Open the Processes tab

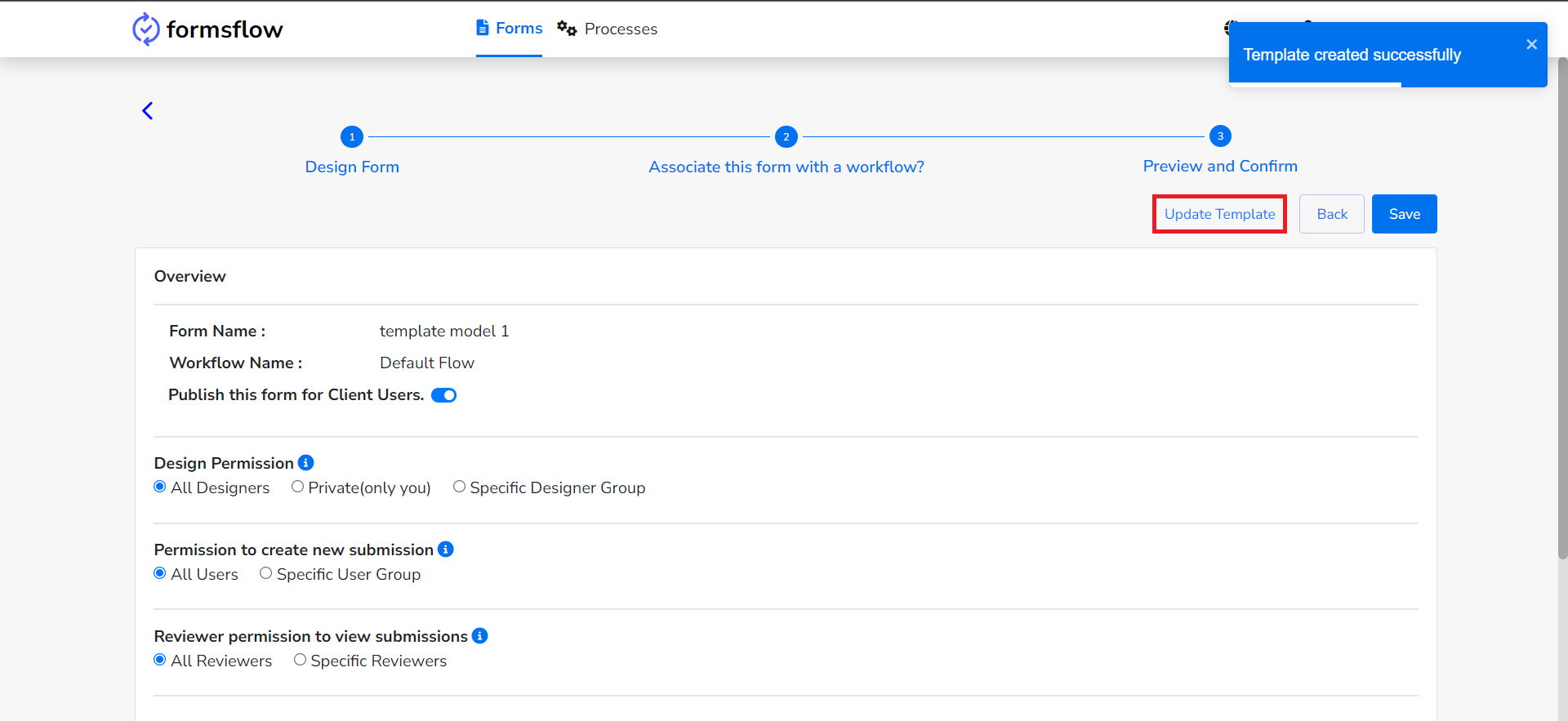[608, 29]
